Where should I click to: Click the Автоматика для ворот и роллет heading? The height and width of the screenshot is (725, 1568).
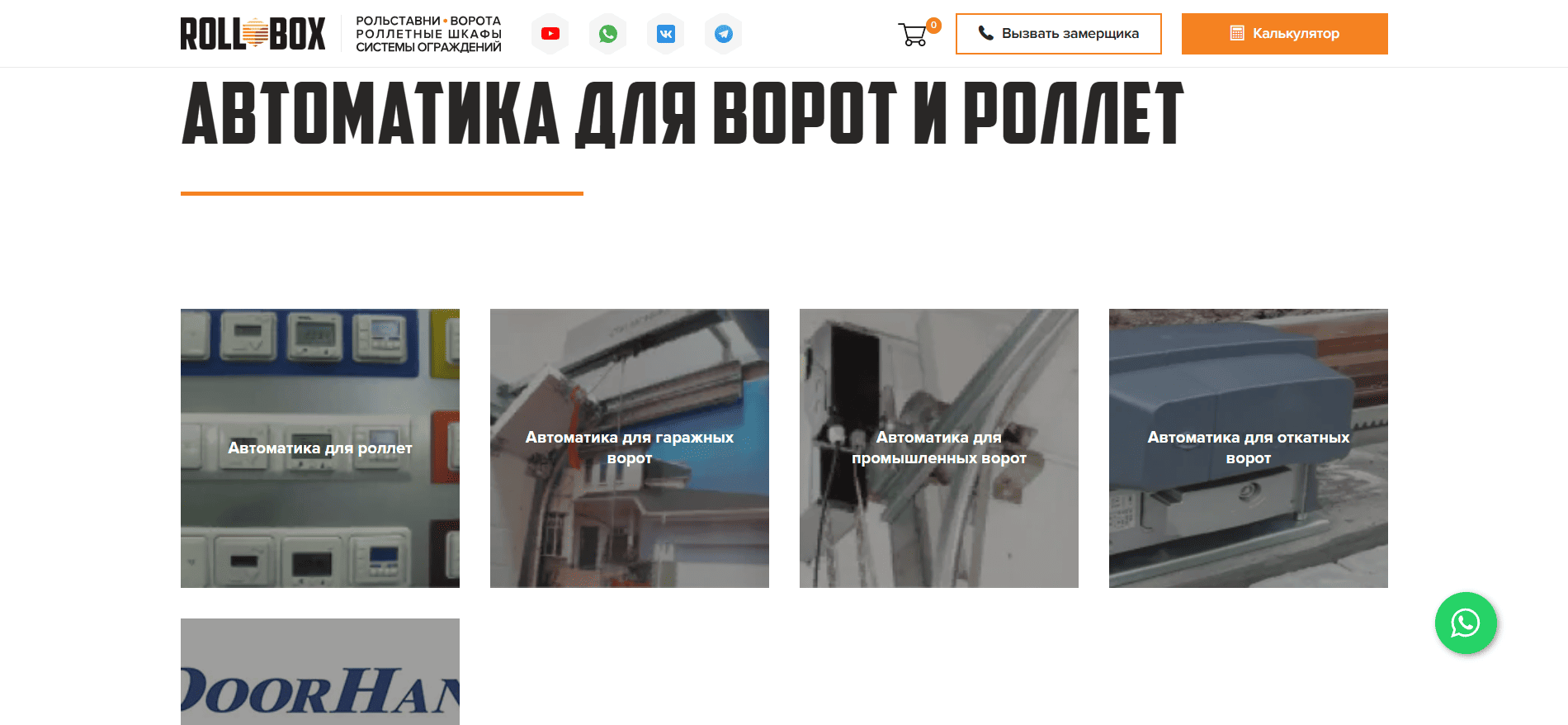(x=682, y=114)
